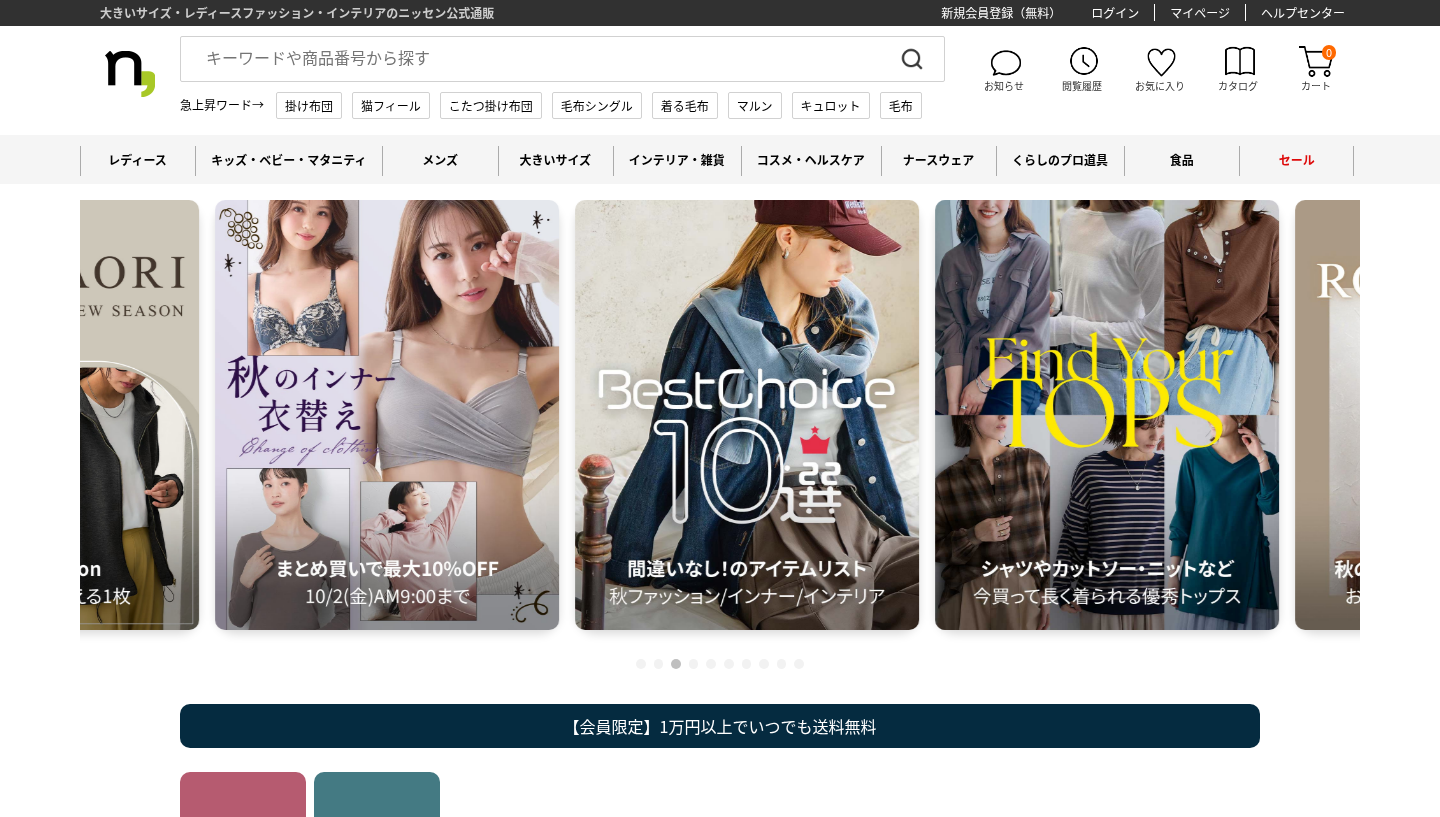Screen dimensions: 1440x817
Task: Select trending word 毛布シングル
Action: tap(597, 106)
